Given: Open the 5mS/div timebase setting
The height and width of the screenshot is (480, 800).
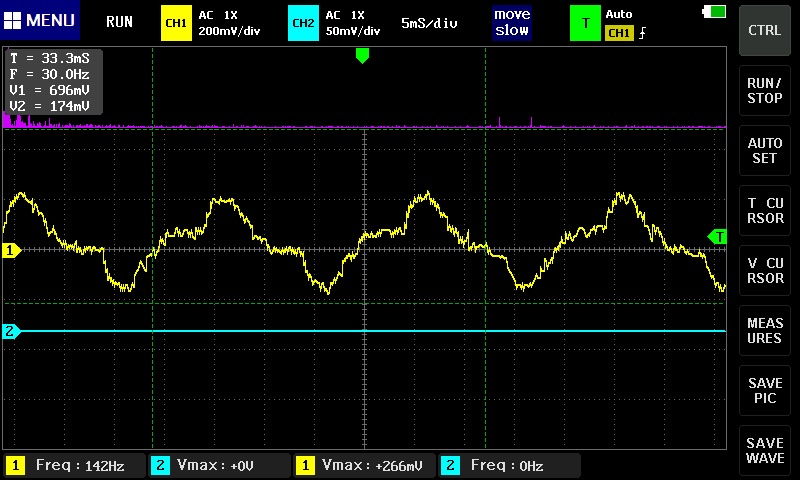Looking at the screenshot, I should tap(429, 22).
